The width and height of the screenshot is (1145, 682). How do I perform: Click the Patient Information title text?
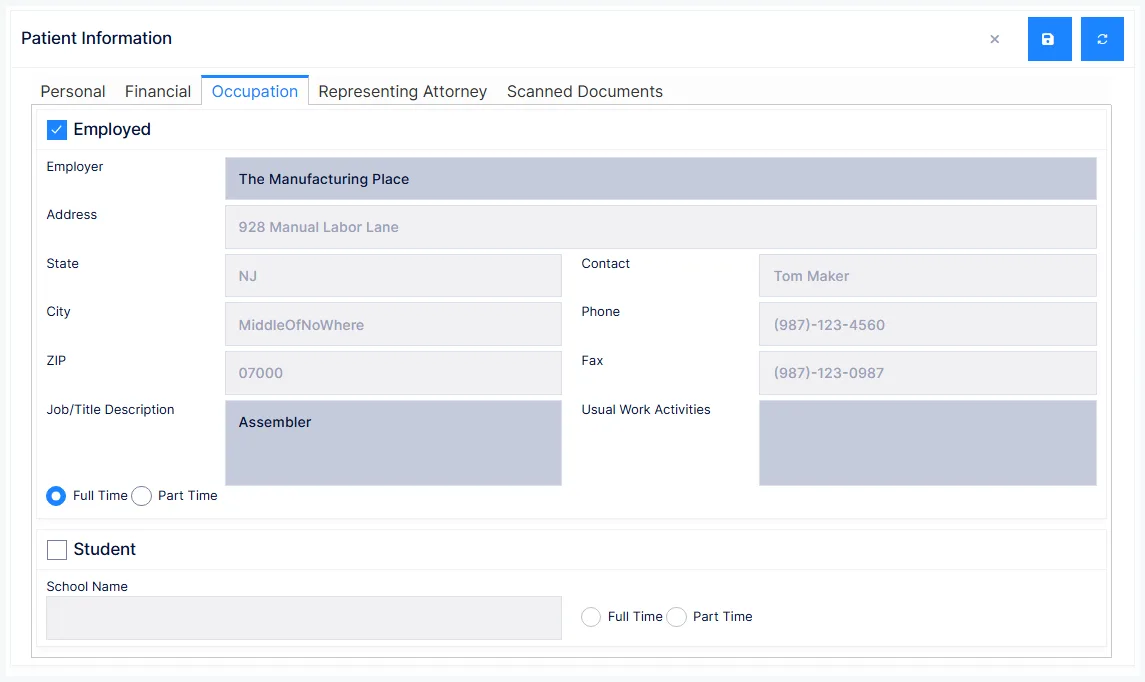(96, 38)
